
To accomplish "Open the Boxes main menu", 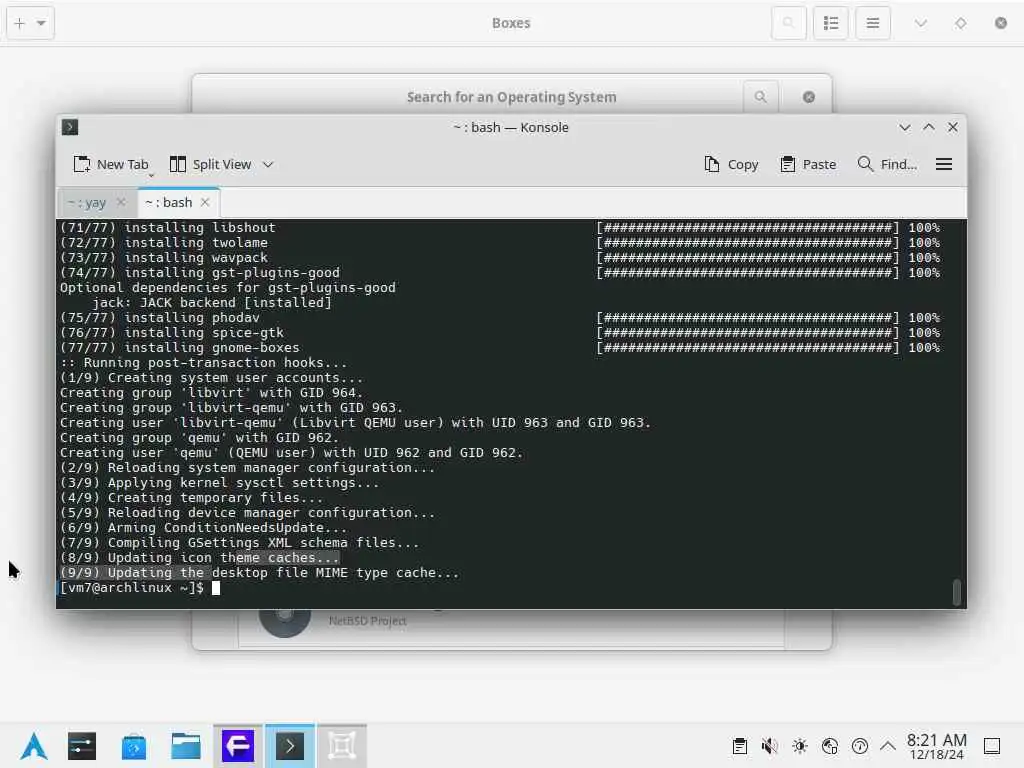I will 873,24.
